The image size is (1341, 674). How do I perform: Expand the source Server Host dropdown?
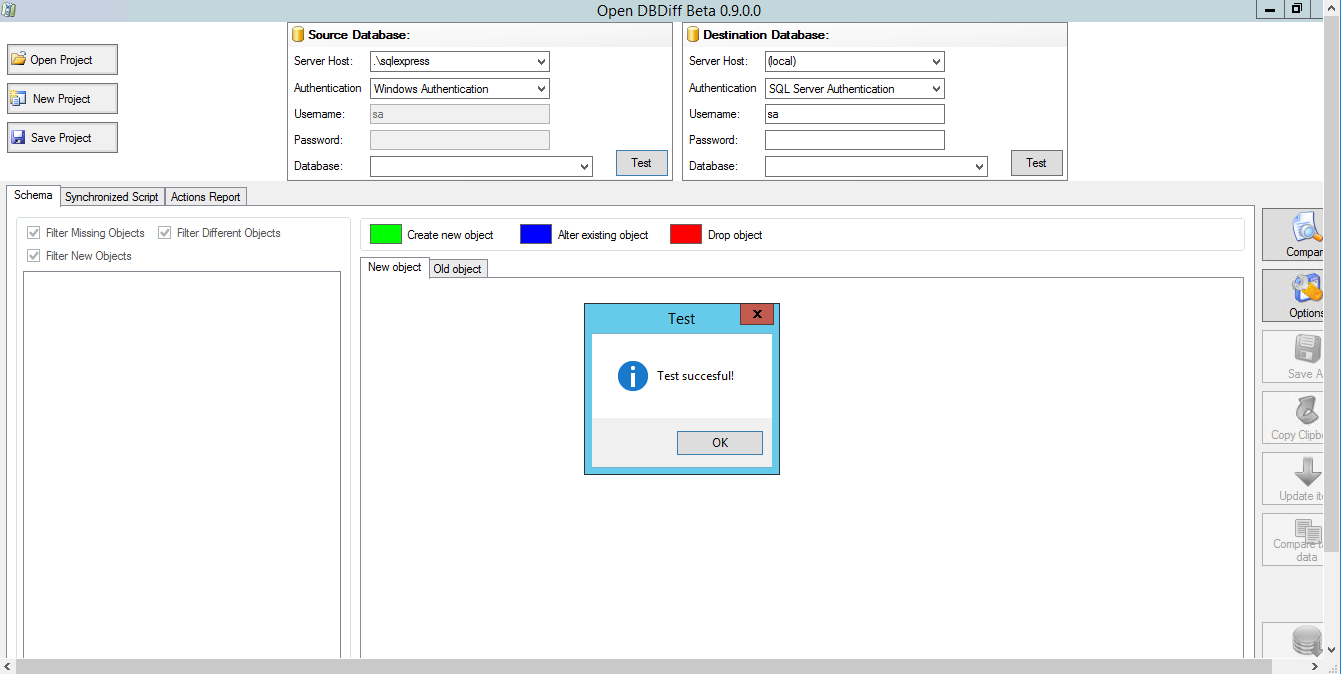pos(541,62)
